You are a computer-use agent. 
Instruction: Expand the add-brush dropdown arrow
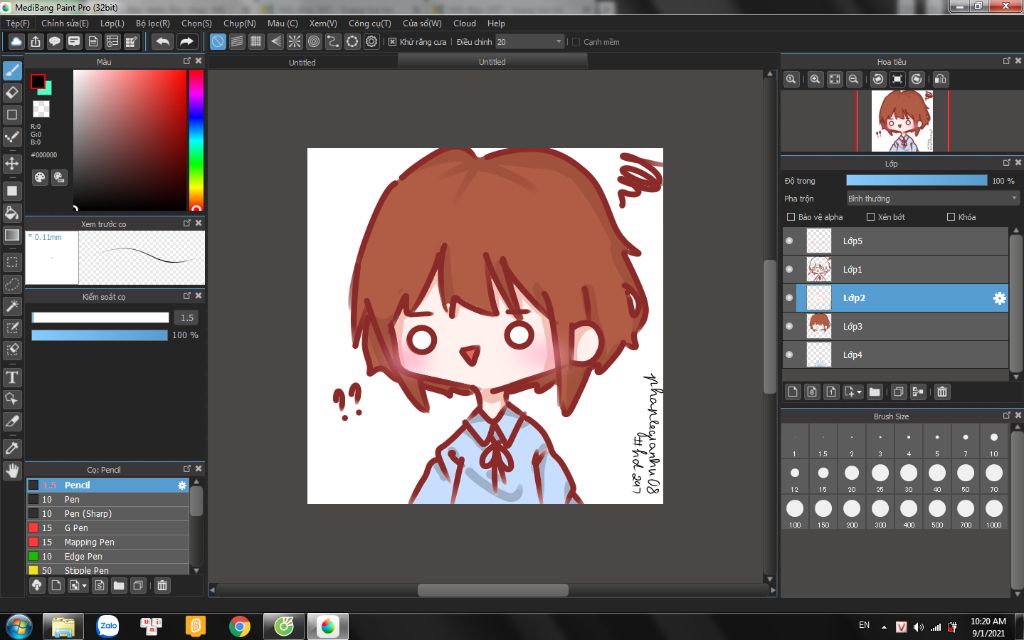(x=84, y=586)
